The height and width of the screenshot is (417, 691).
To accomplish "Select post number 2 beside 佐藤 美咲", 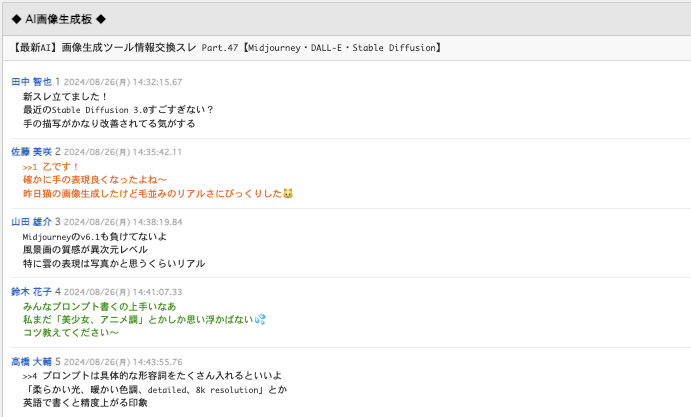I will coord(58,152).
